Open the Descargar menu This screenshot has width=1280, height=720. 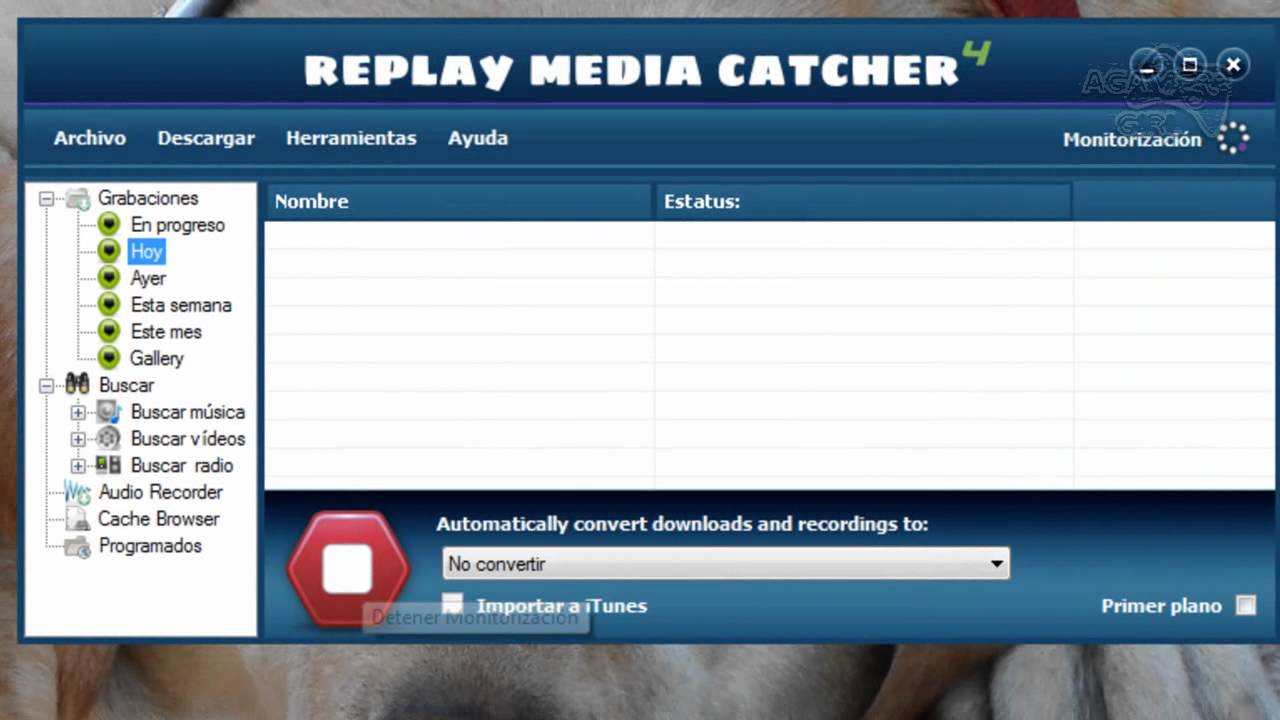click(206, 138)
